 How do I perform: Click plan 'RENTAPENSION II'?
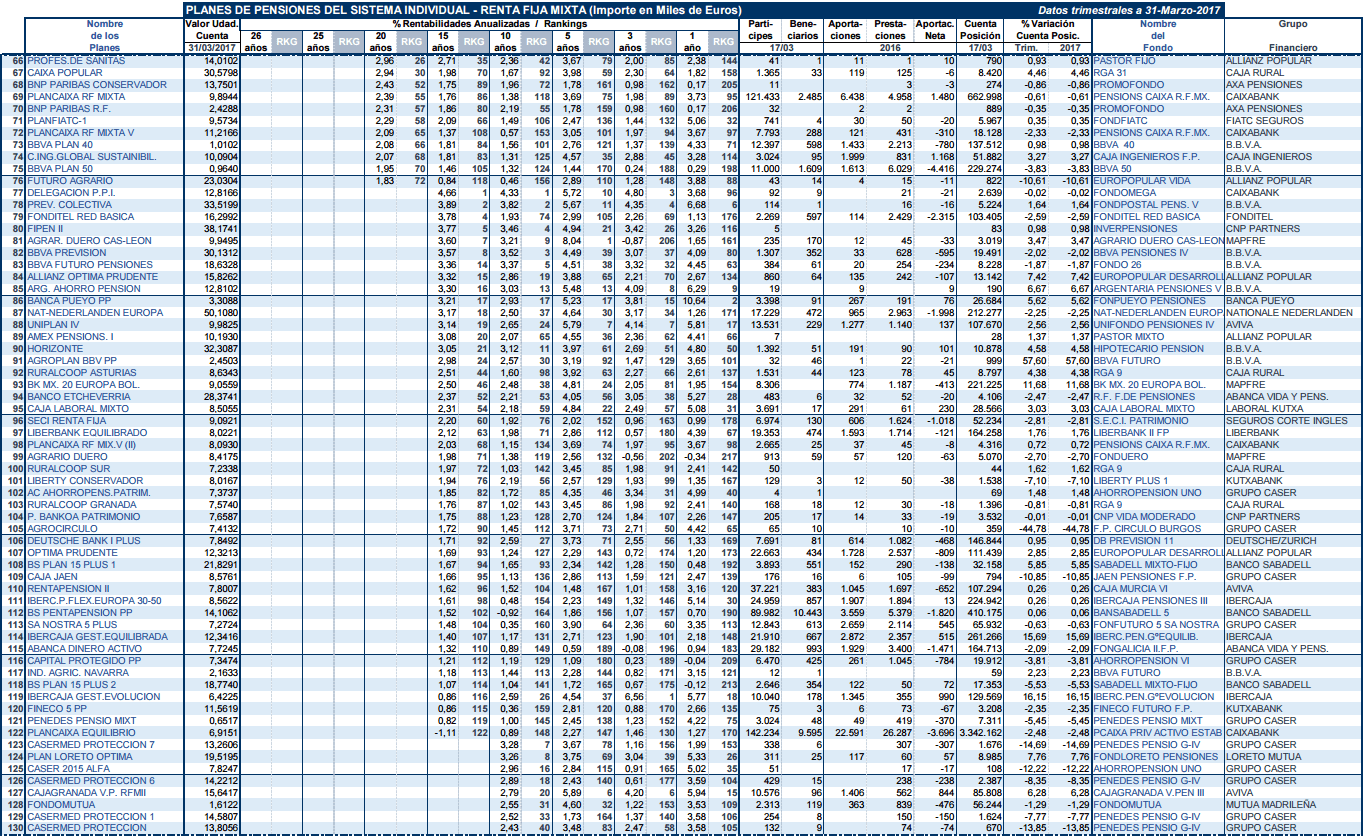tap(67, 588)
